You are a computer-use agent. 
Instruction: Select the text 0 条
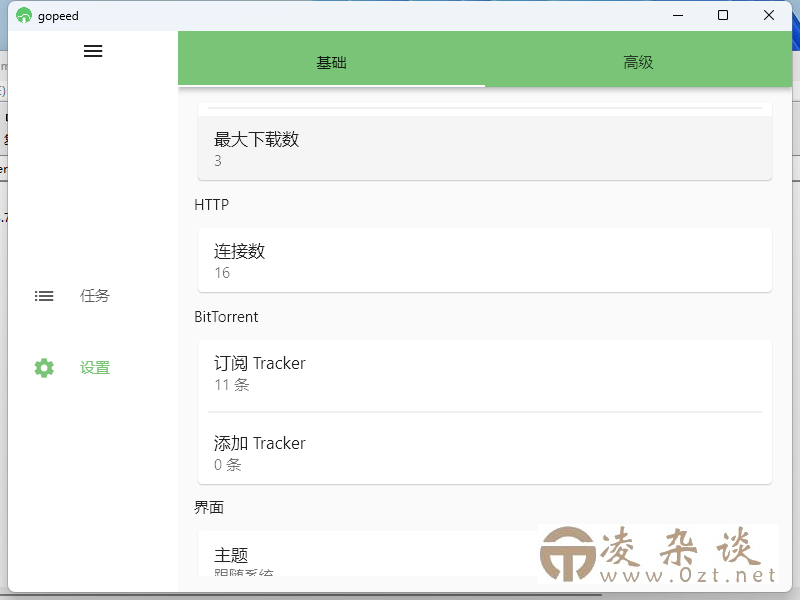(x=228, y=465)
